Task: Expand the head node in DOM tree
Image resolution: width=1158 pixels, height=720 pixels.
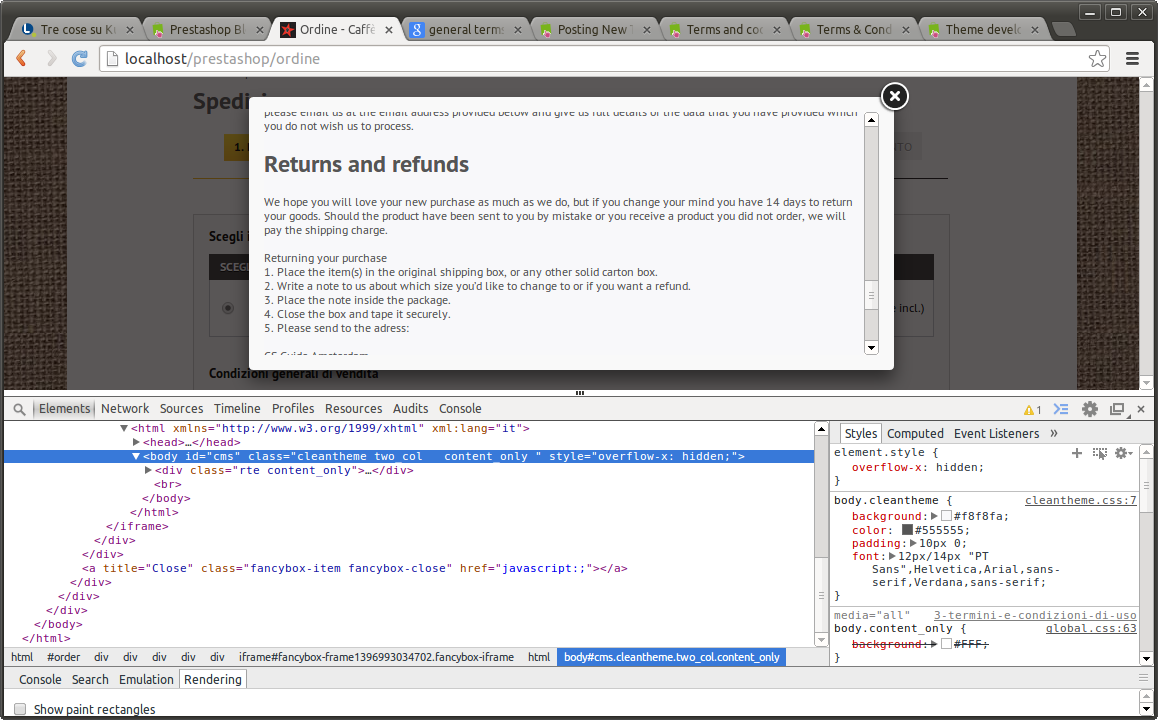Action: click(x=136, y=442)
